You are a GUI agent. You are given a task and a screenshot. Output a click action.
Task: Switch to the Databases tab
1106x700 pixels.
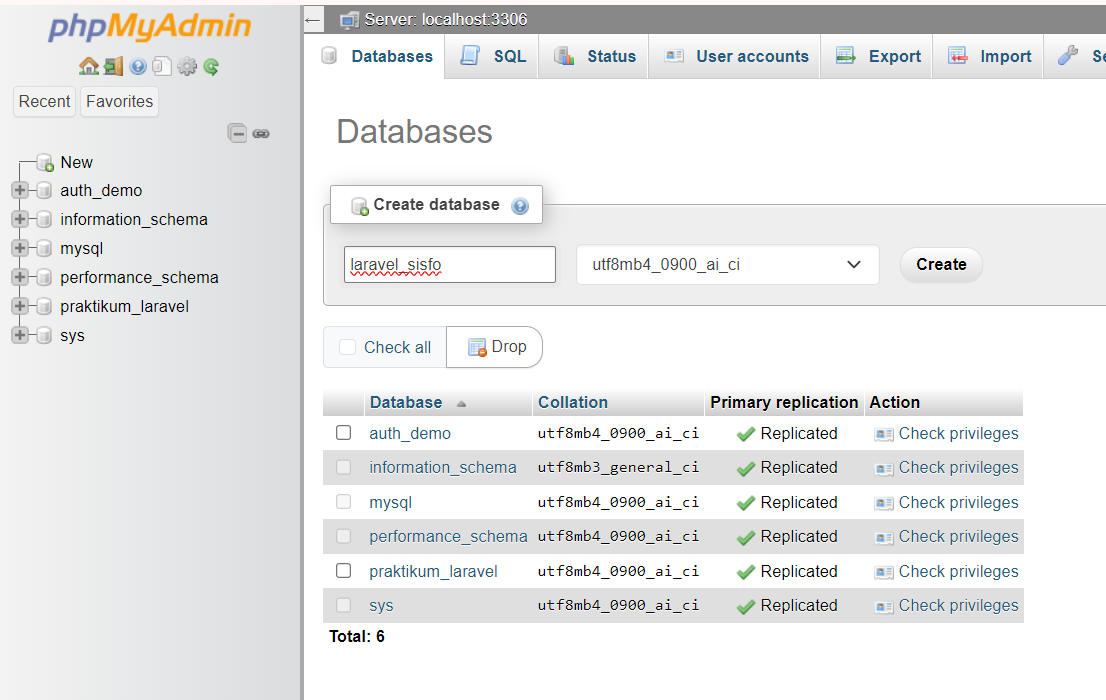tap(377, 56)
